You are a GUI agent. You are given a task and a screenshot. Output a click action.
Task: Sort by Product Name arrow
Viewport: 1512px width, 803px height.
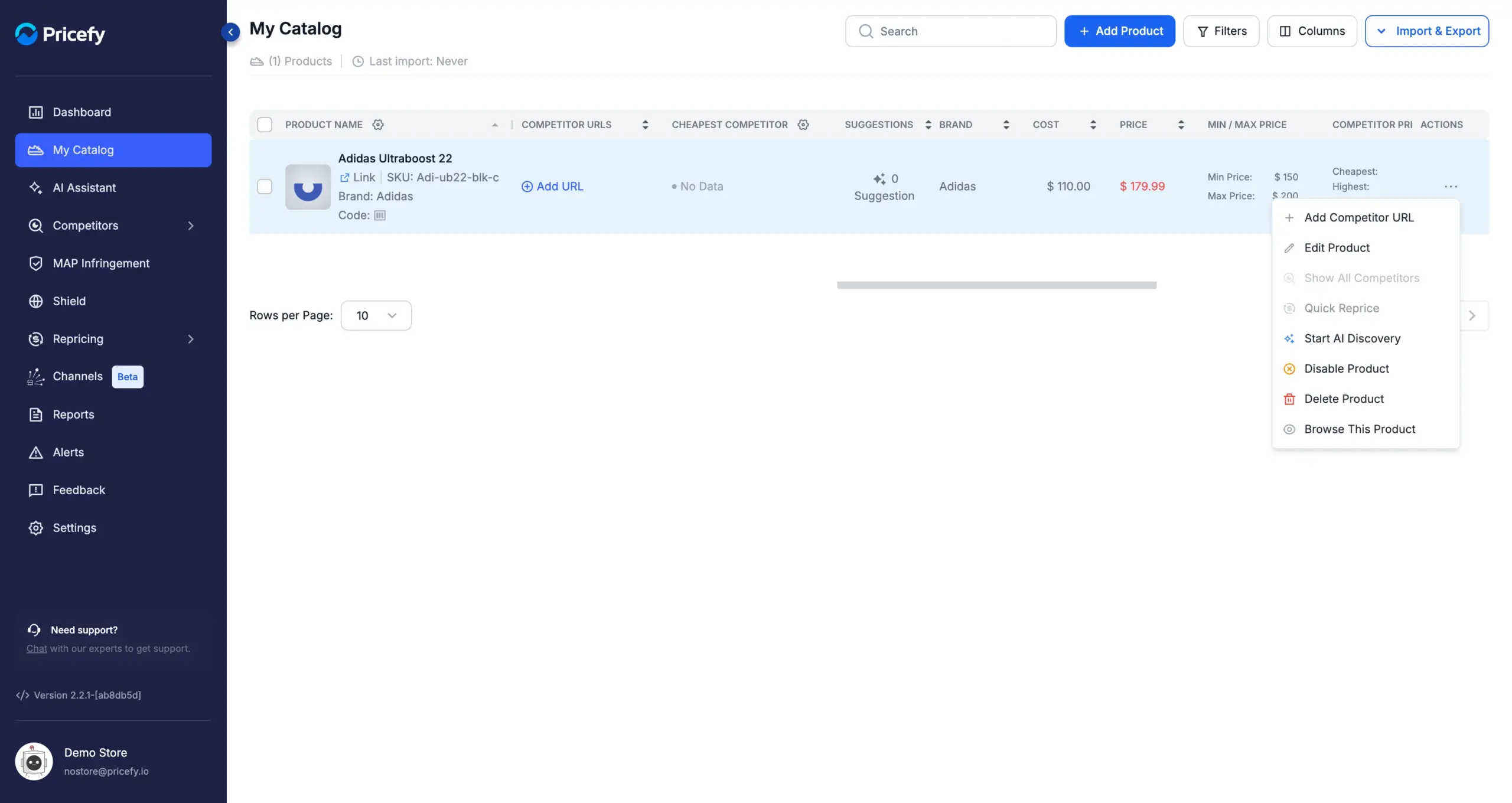(x=495, y=125)
